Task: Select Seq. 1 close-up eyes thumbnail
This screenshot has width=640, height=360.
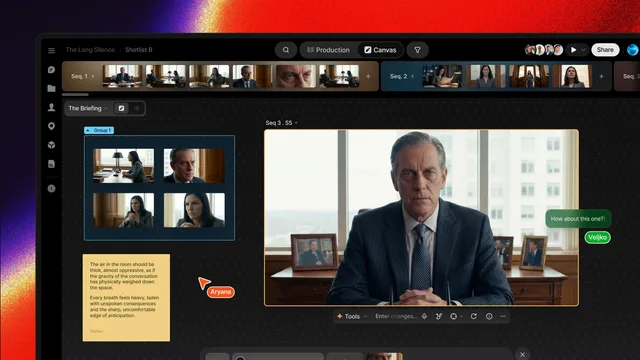Action: point(296,76)
